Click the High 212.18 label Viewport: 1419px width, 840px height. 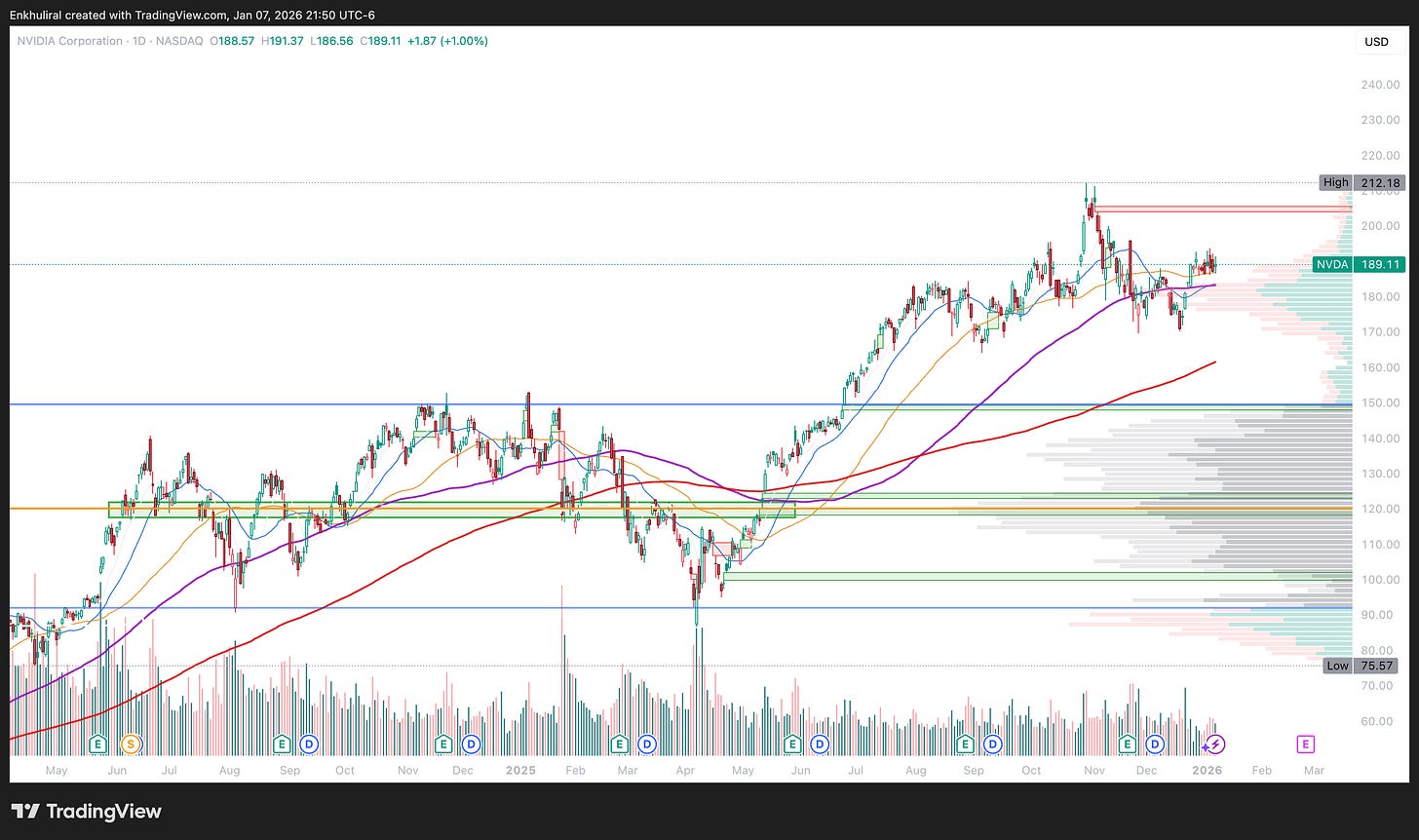click(x=1361, y=182)
